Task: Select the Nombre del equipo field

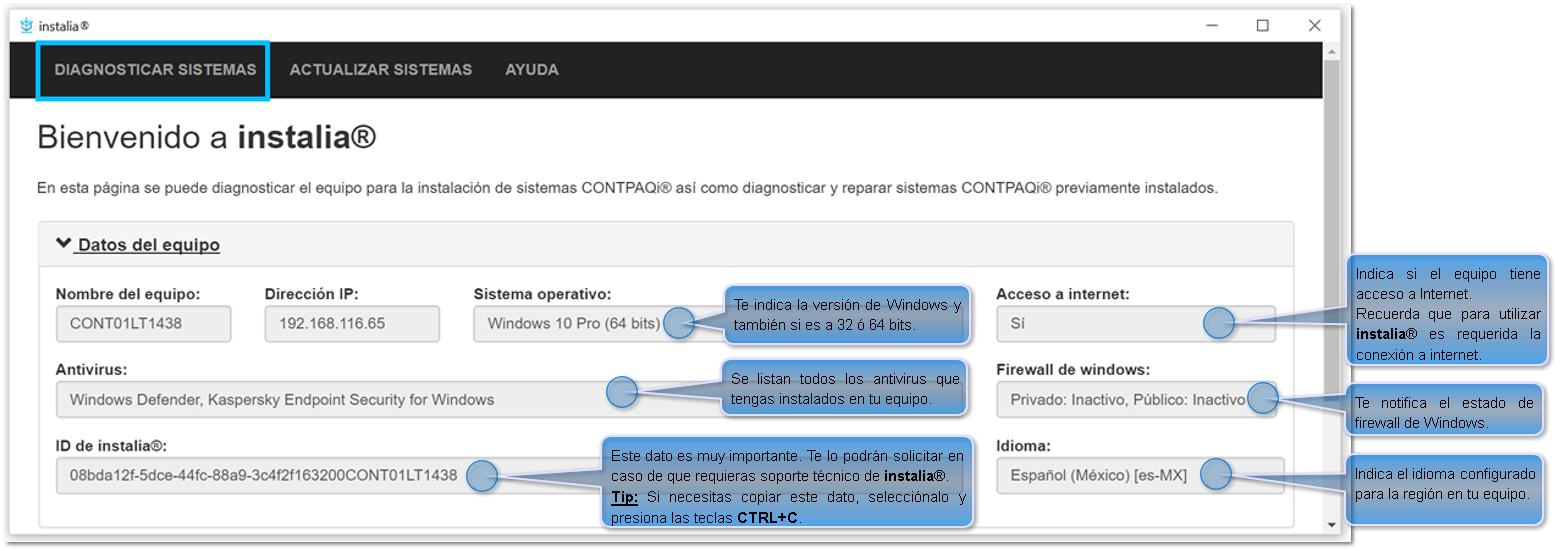Action: click(x=143, y=324)
